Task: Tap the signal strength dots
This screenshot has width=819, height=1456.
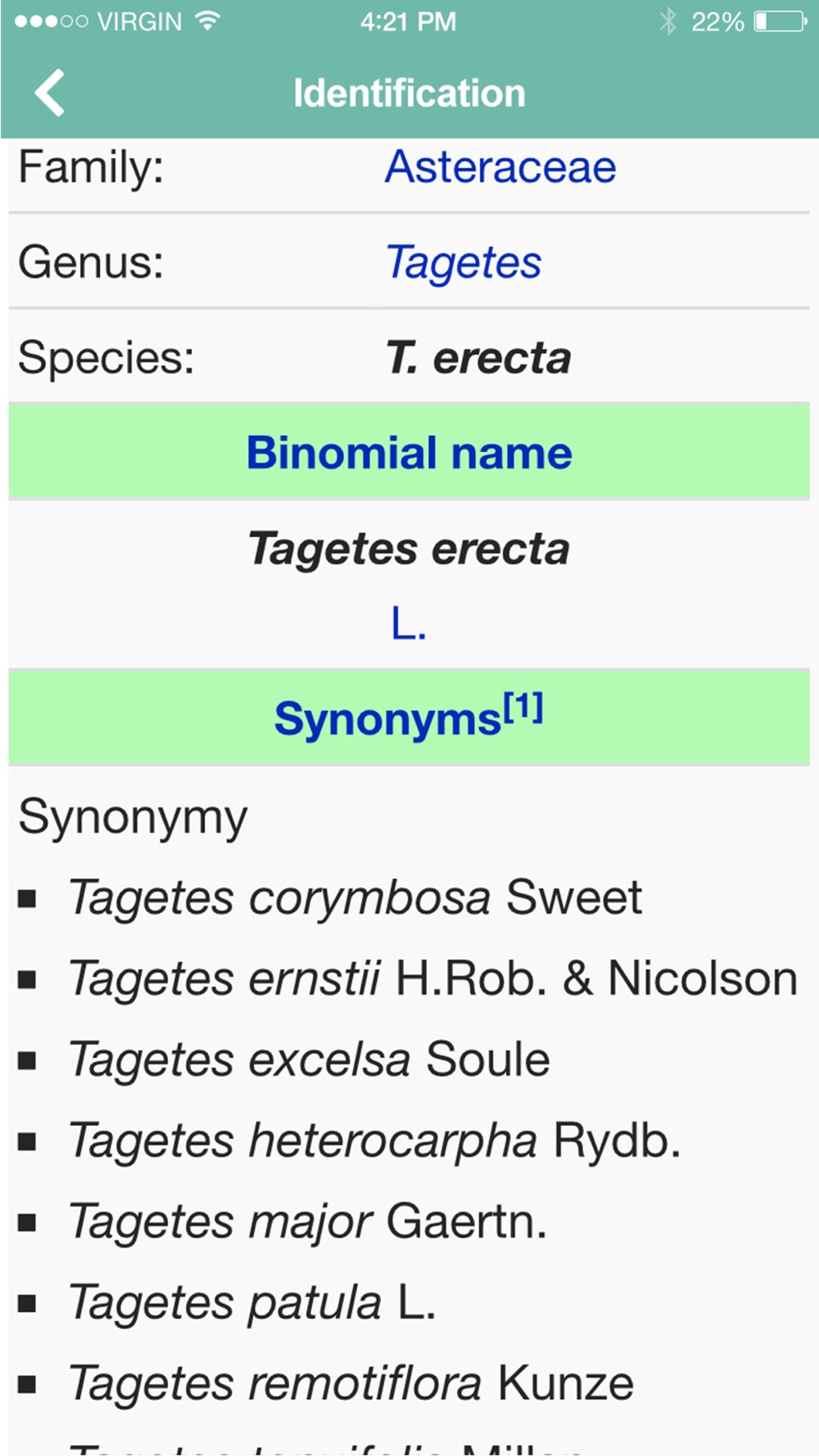Action: (x=51, y=21)
